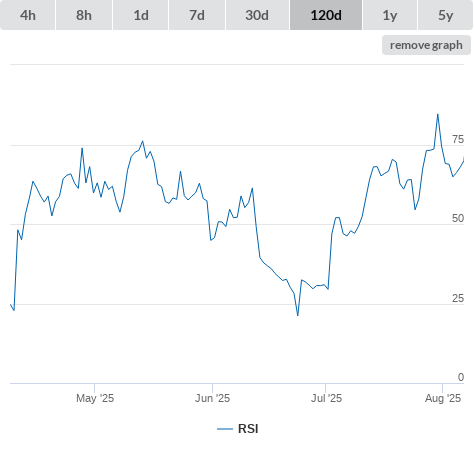Toggle the RSI series in legend
This screenshot has height=455, width=474.
point(248,429)
